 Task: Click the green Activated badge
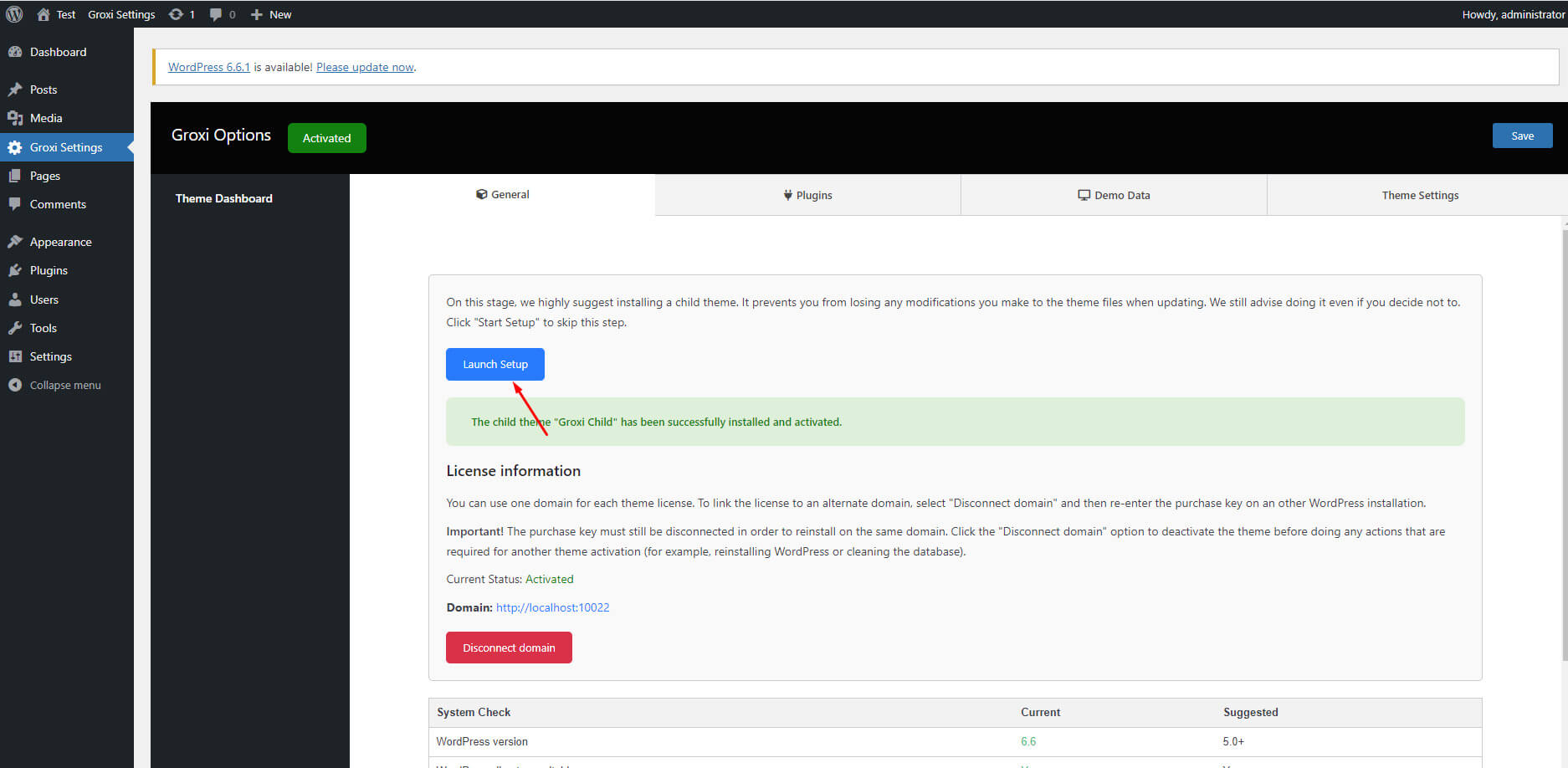(326, 138)
